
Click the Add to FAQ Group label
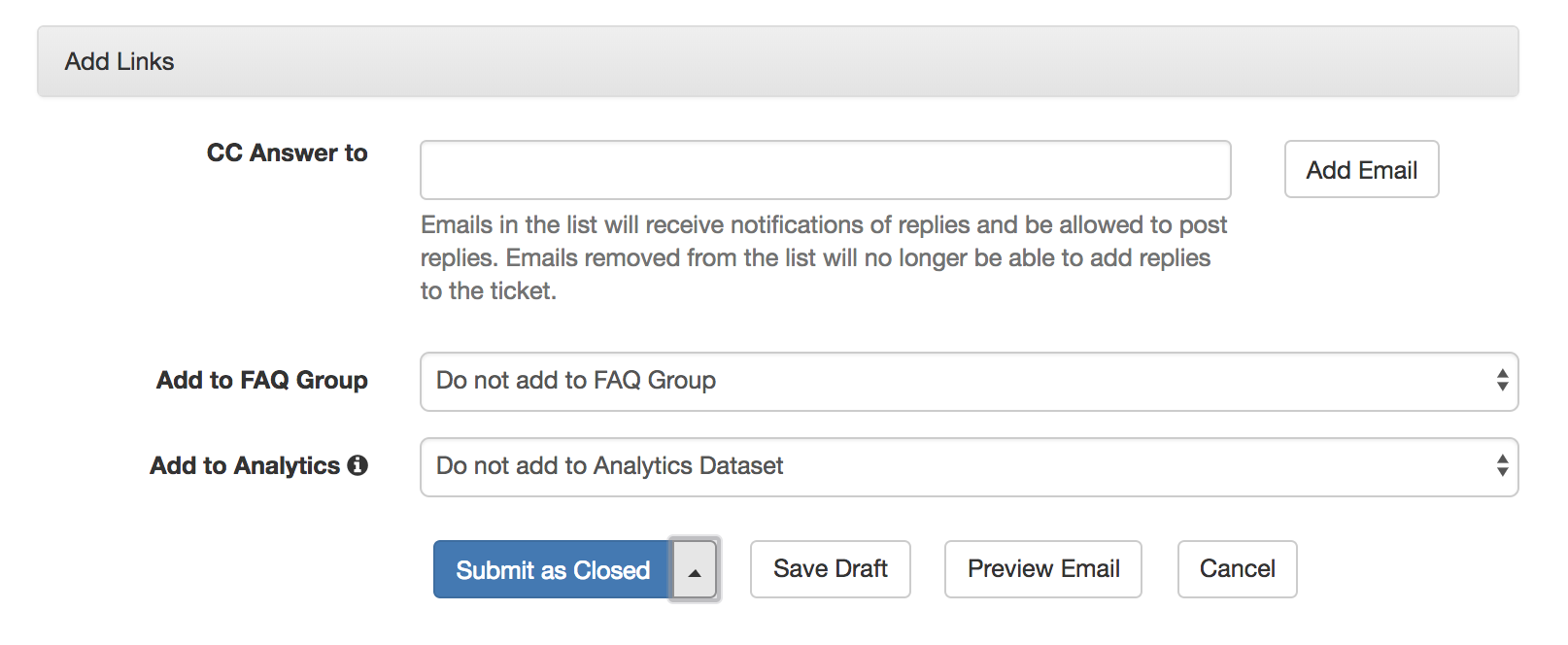point(262,381)
